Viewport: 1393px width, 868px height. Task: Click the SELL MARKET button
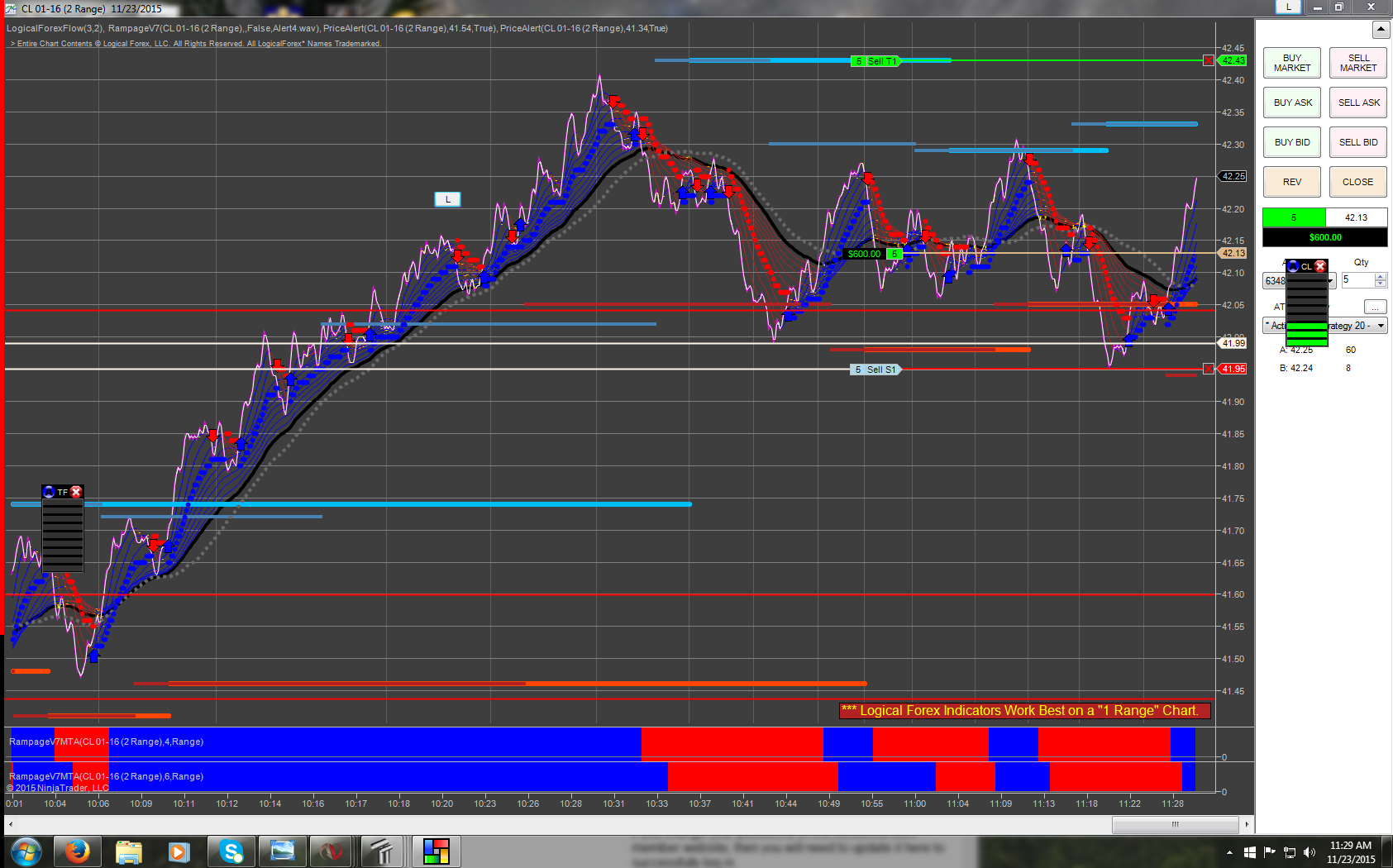point(1358,63)
